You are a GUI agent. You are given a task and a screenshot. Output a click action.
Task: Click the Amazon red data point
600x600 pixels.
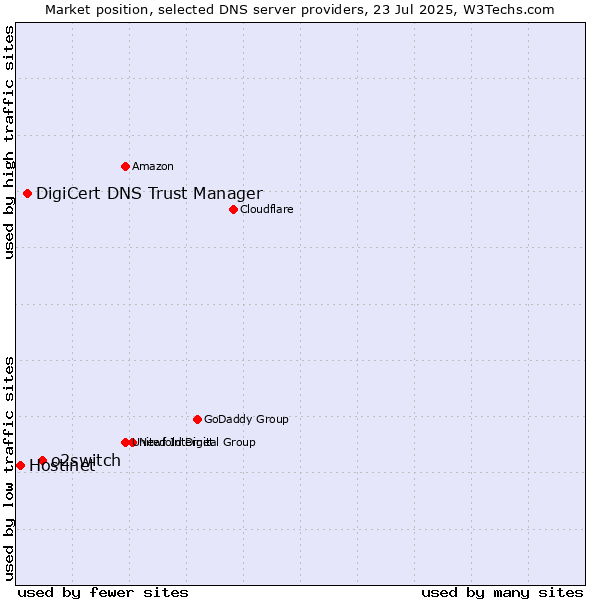coord(125,166)
